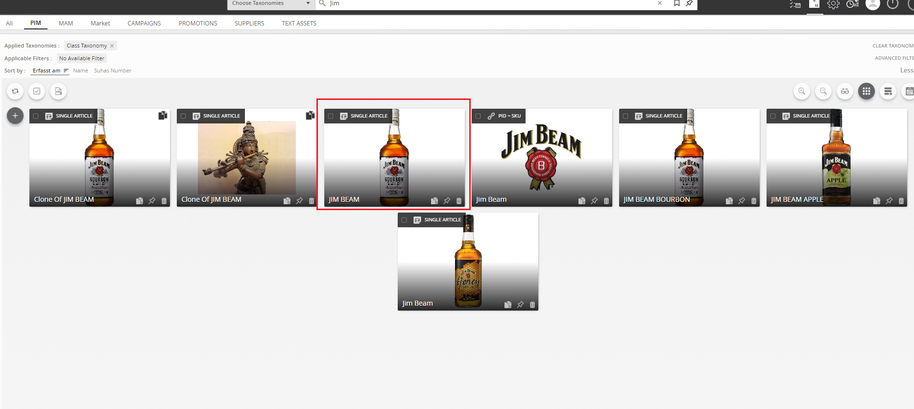Image resolution: width=914 pixels, height=409 pixels.
Task: Open the statue image Clone Of JIM BEAM thumbnail
Action: pyautogui.click(x=247, y=157)
